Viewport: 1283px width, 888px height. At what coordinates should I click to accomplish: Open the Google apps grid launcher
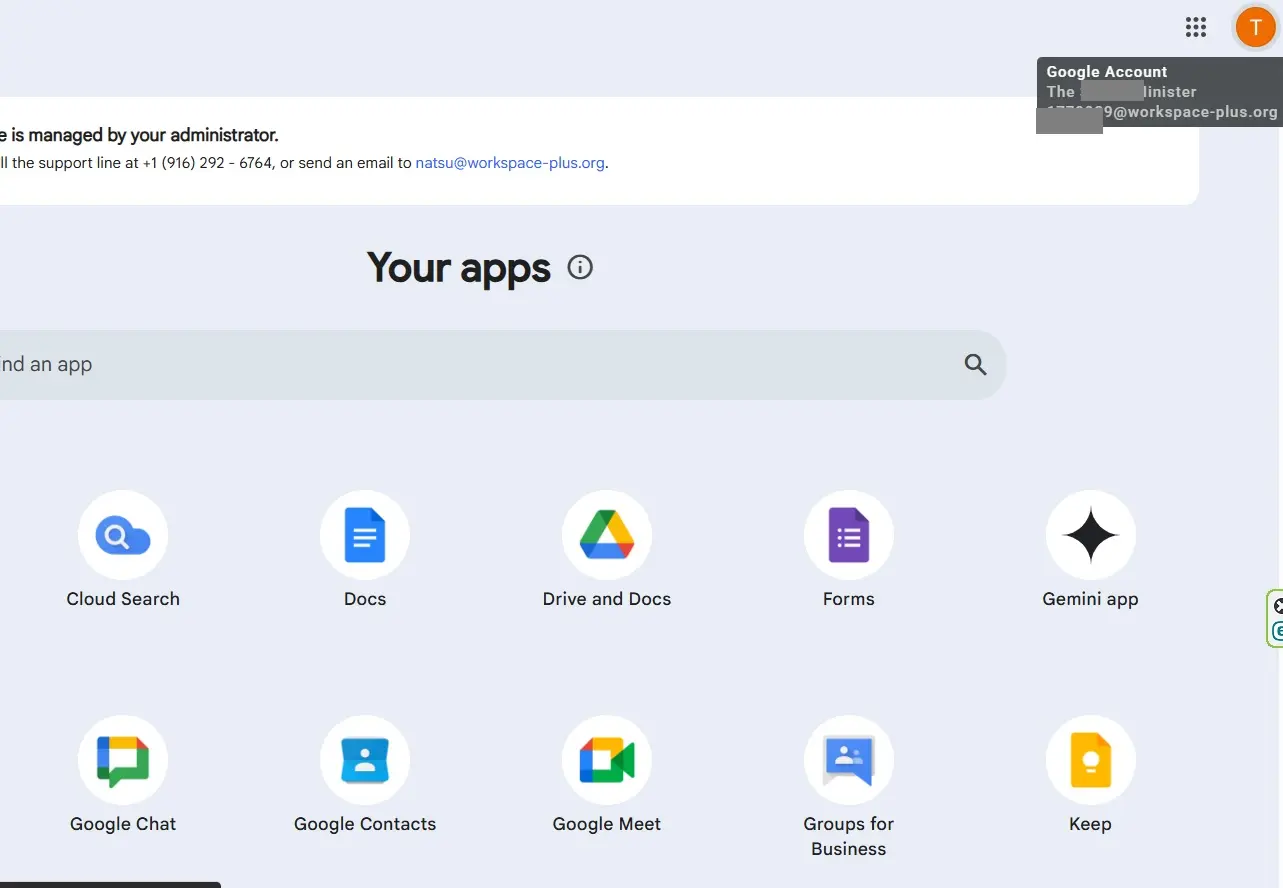pos(1196,27)
